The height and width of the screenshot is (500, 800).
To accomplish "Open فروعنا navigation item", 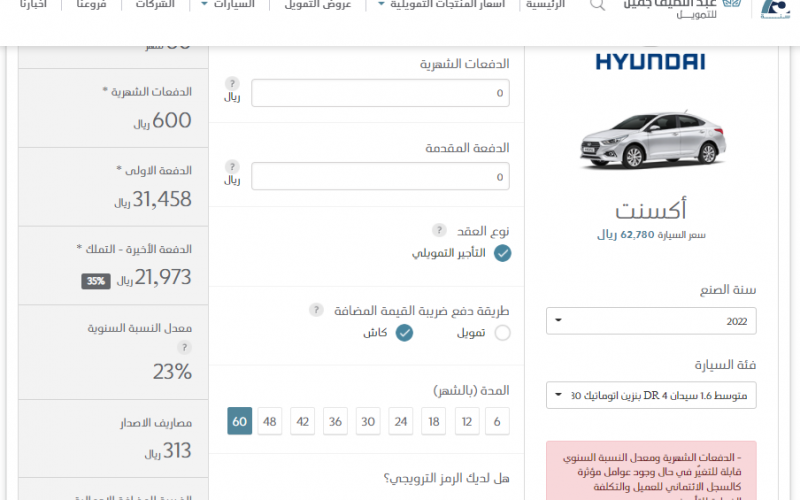I will [91, 4].
